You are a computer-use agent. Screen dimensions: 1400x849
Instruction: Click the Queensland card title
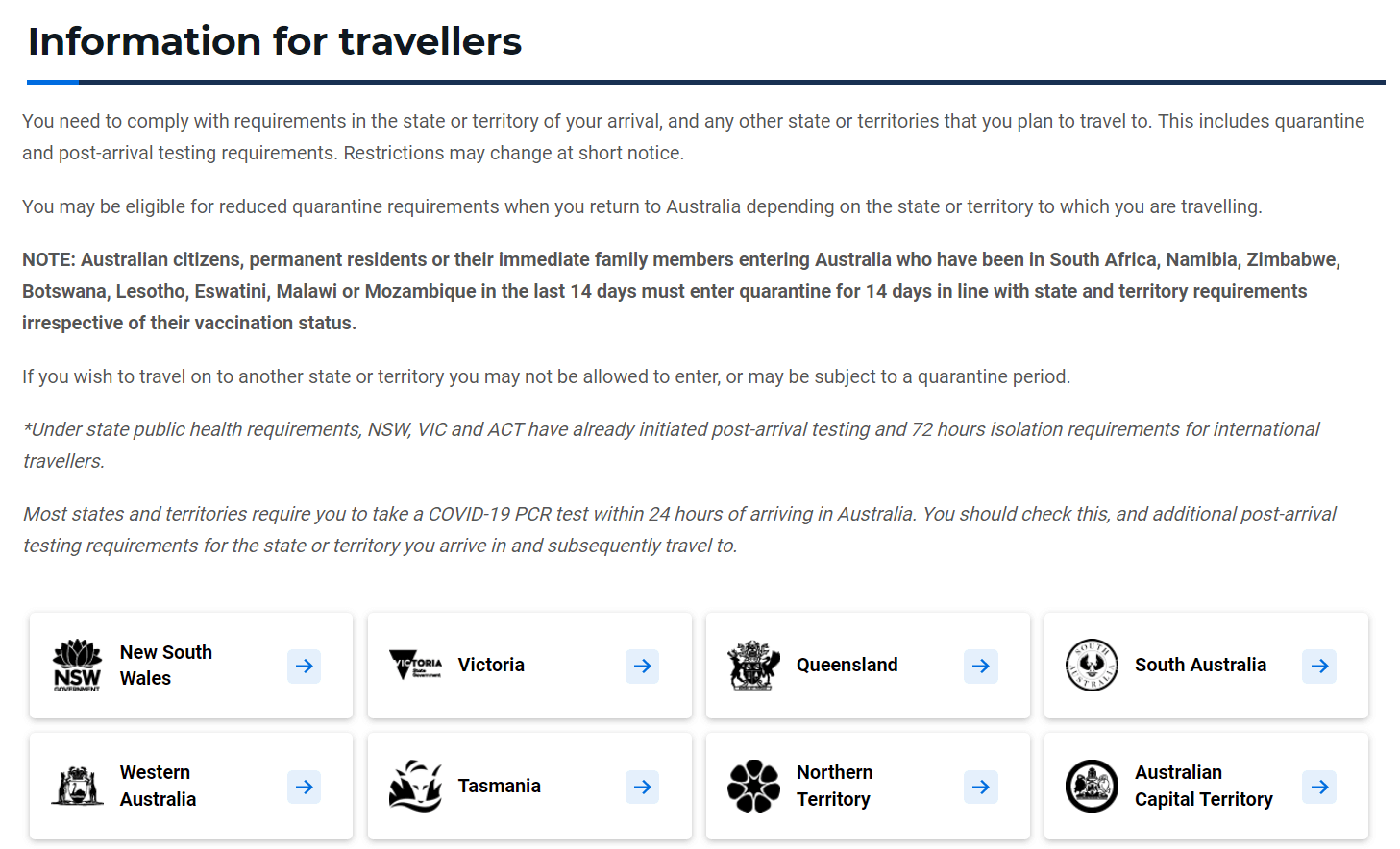(847, 665)
